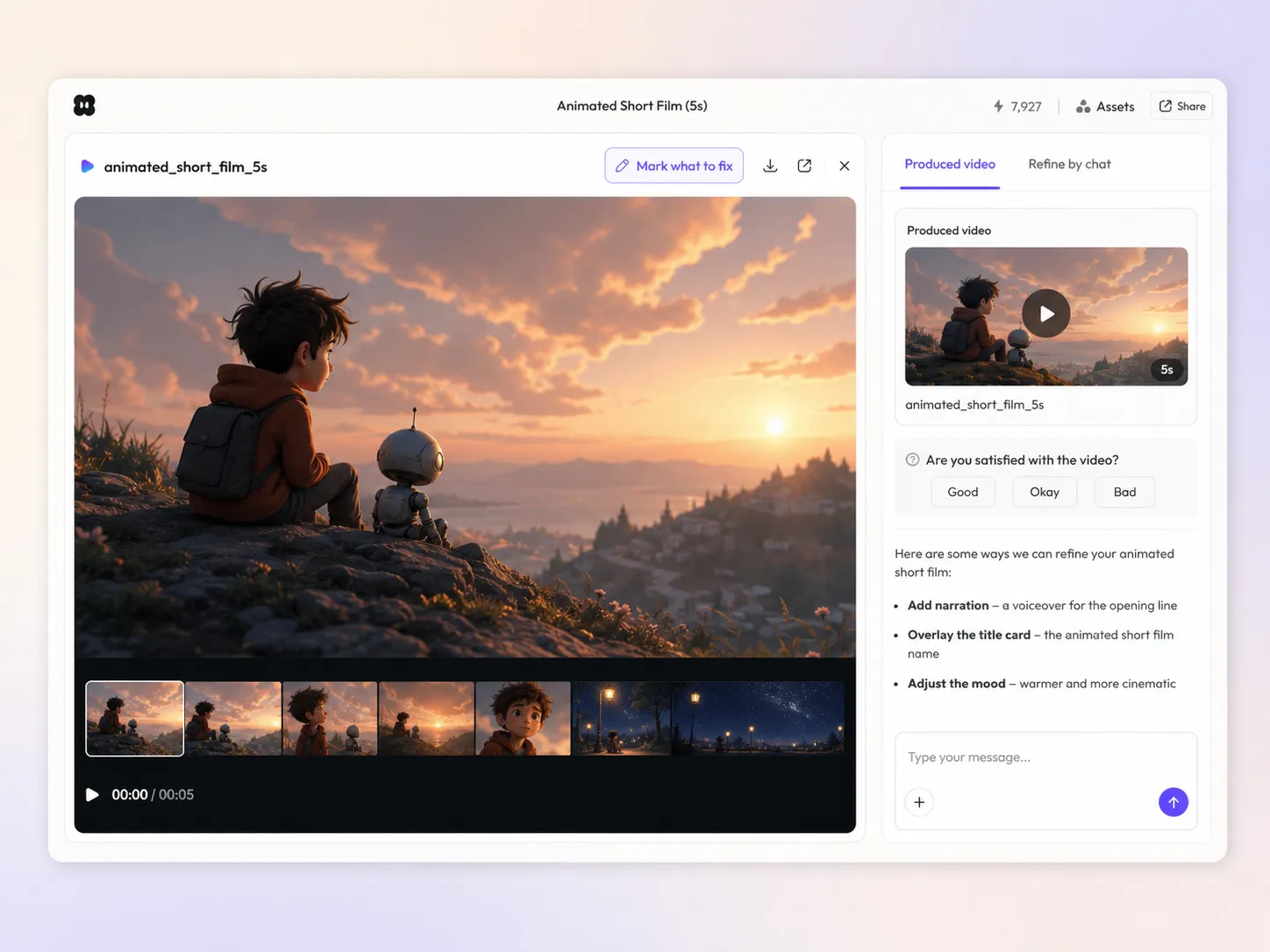The image size is (1270, 952).
Task: Download the animated_short_film_5s video
Action: (x=770, y=166)
